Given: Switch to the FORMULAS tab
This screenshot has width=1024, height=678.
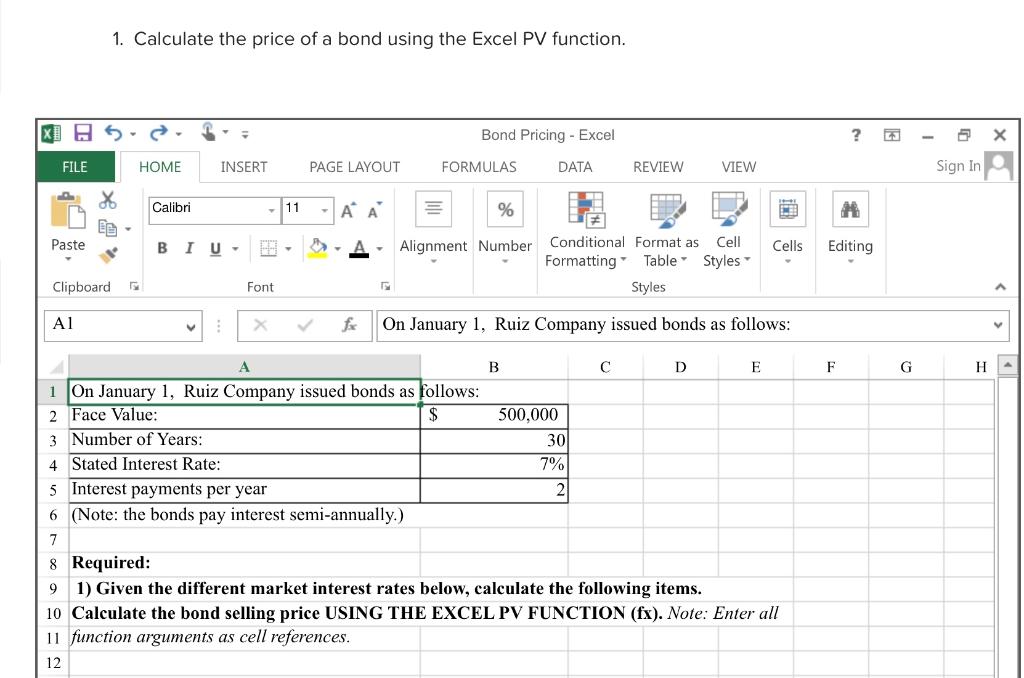Looking at the screenshot, I should pyautogui.click(x=479, y=167).
